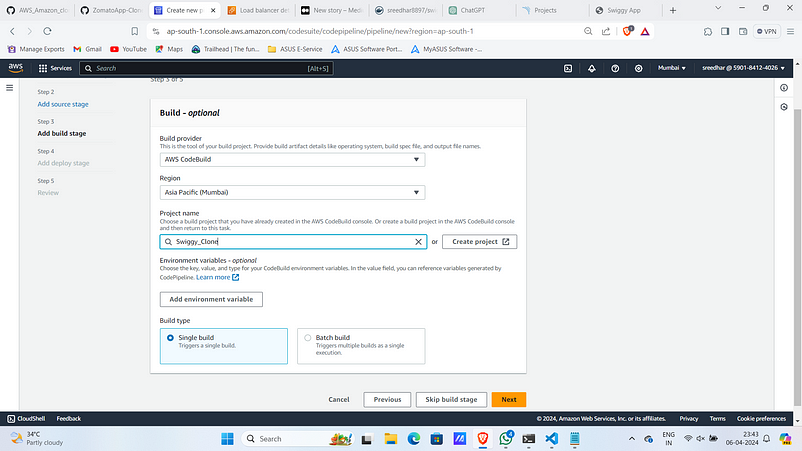Click the Brave shields lion icon

[628, 31]
